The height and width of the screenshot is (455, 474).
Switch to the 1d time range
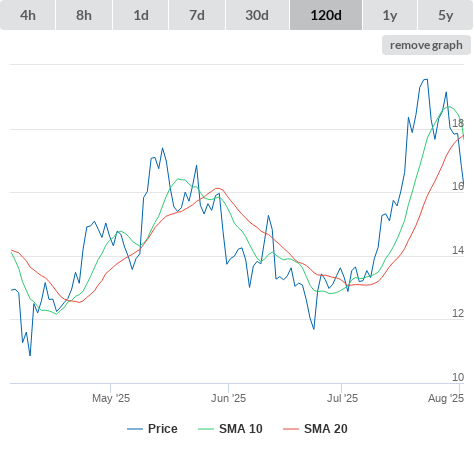141,15
